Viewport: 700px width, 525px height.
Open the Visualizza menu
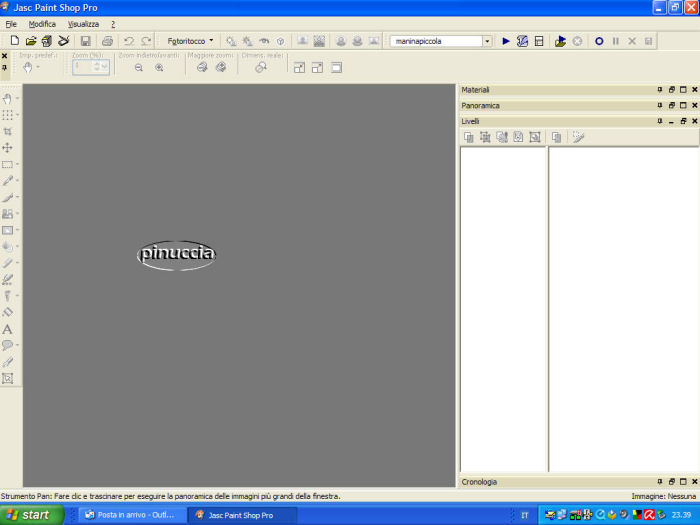click(x=83, y=24)
